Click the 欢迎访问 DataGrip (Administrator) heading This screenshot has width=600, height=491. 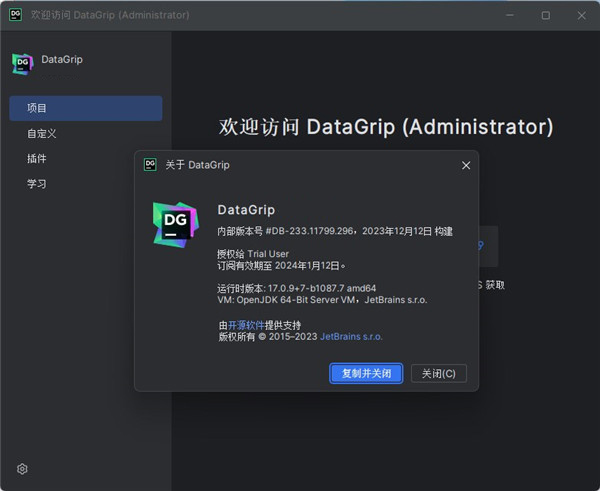tap(386, 127)
